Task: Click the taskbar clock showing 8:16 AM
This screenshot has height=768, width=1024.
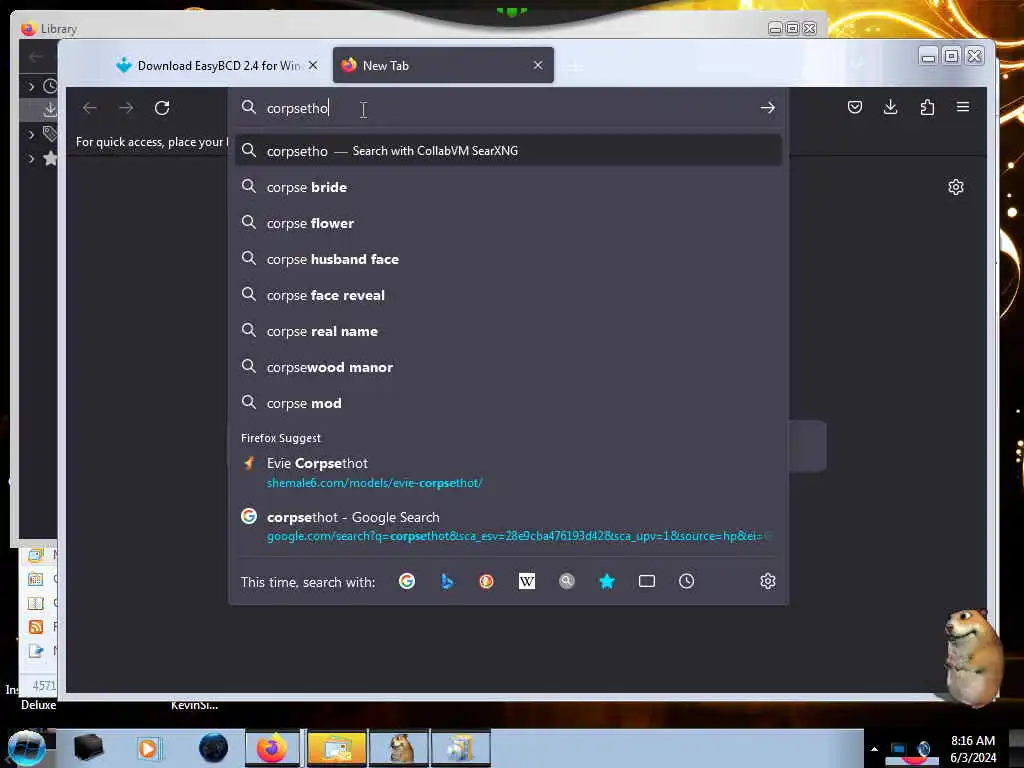Action: click(x=972, y=749)
